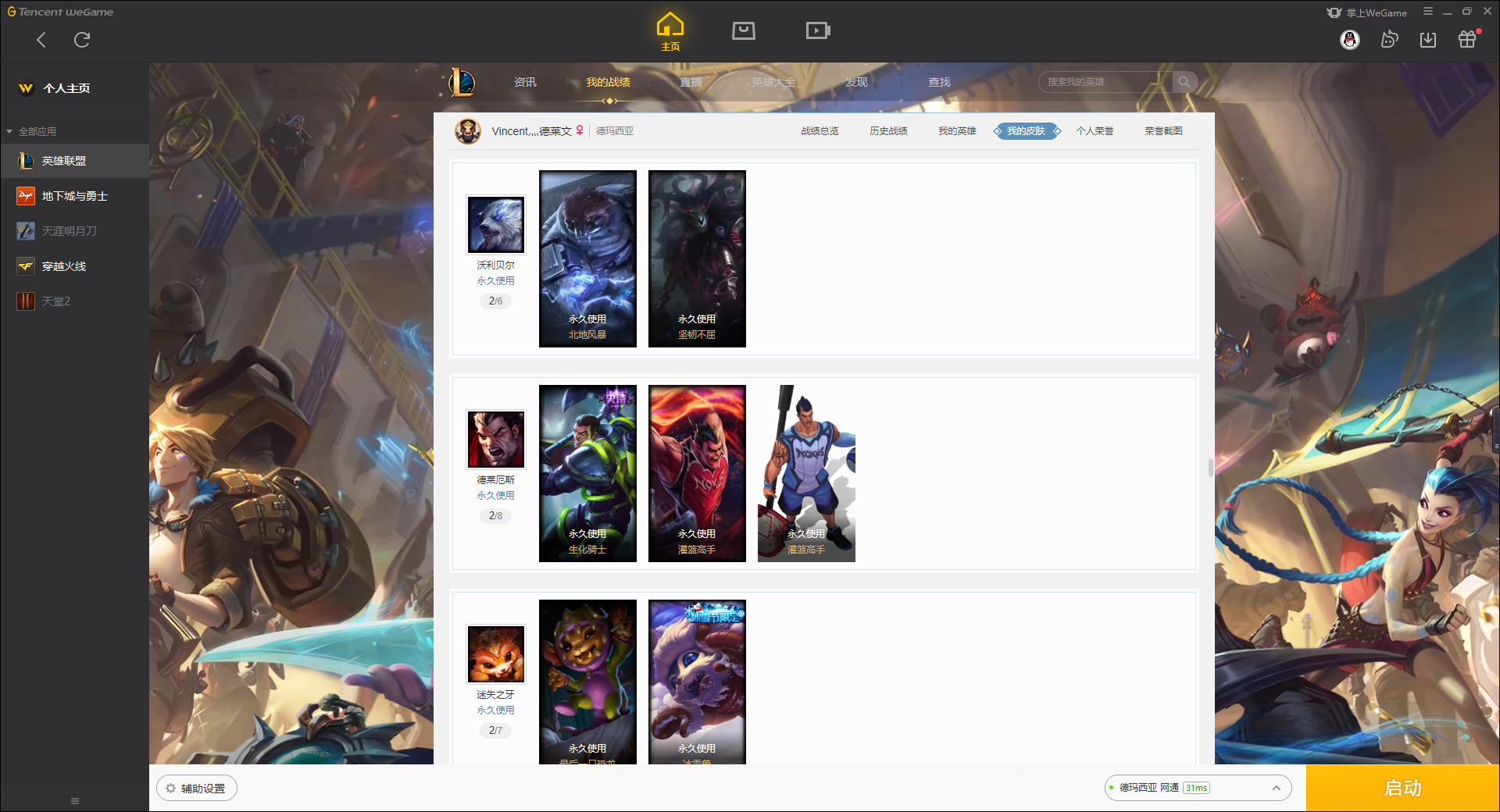This screenshot has height=812, width=1500.
Task: Open the red 灌篮高手 splash skin card
Action: pos(697,473)
